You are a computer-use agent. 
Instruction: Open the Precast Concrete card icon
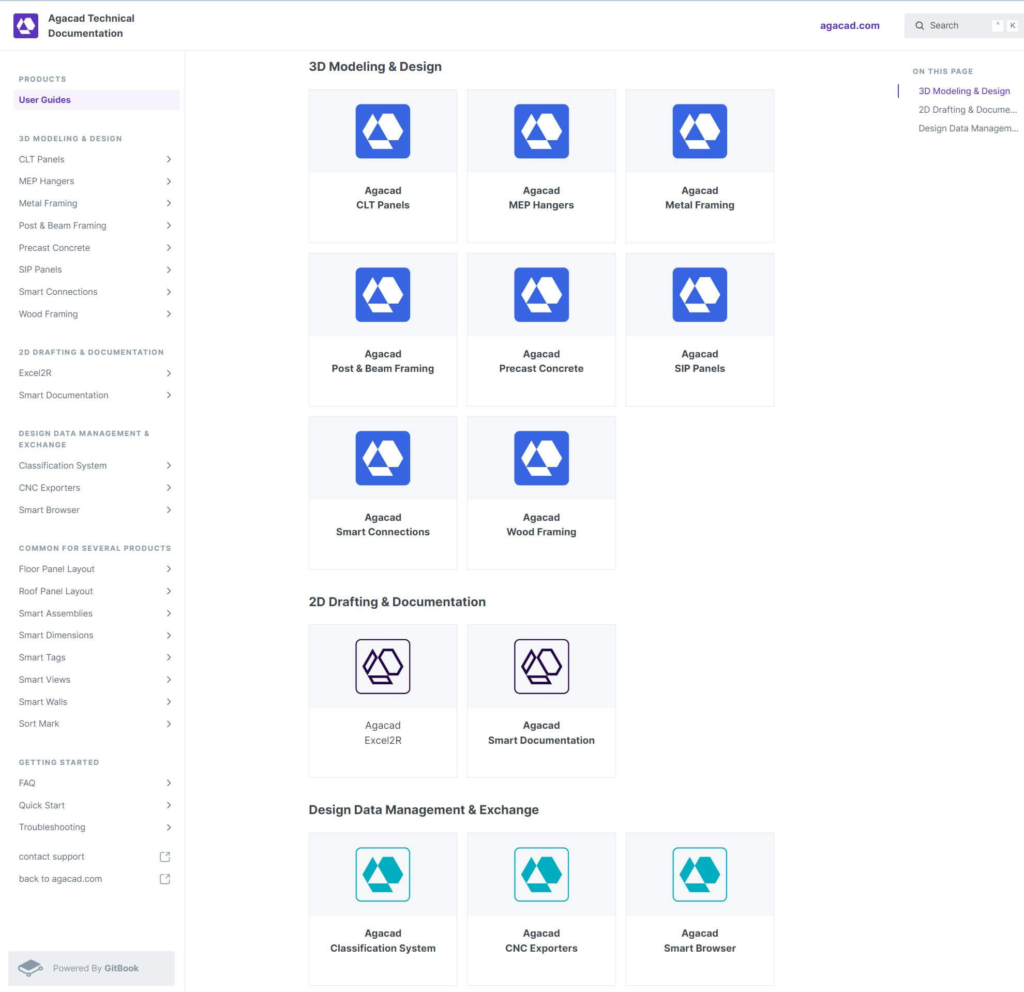[541, 295]
